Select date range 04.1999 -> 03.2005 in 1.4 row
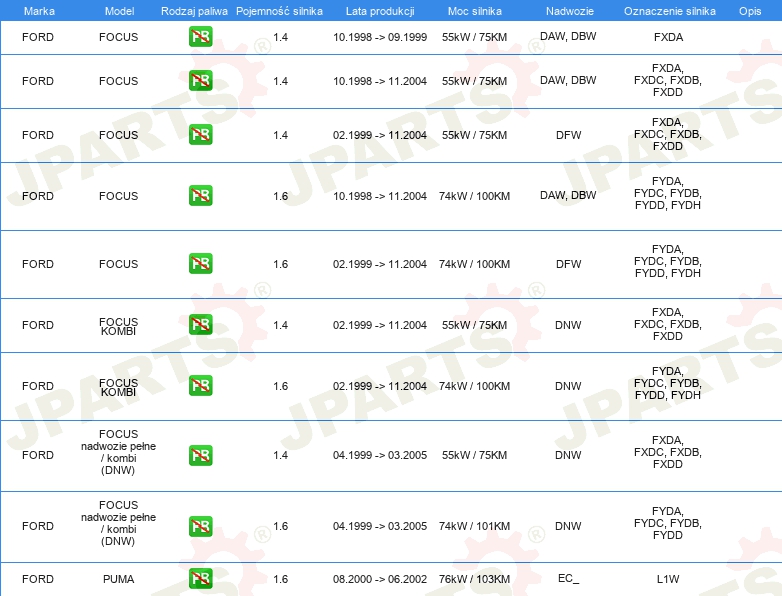The image size is (782, 596). click(x=380, y=455)
